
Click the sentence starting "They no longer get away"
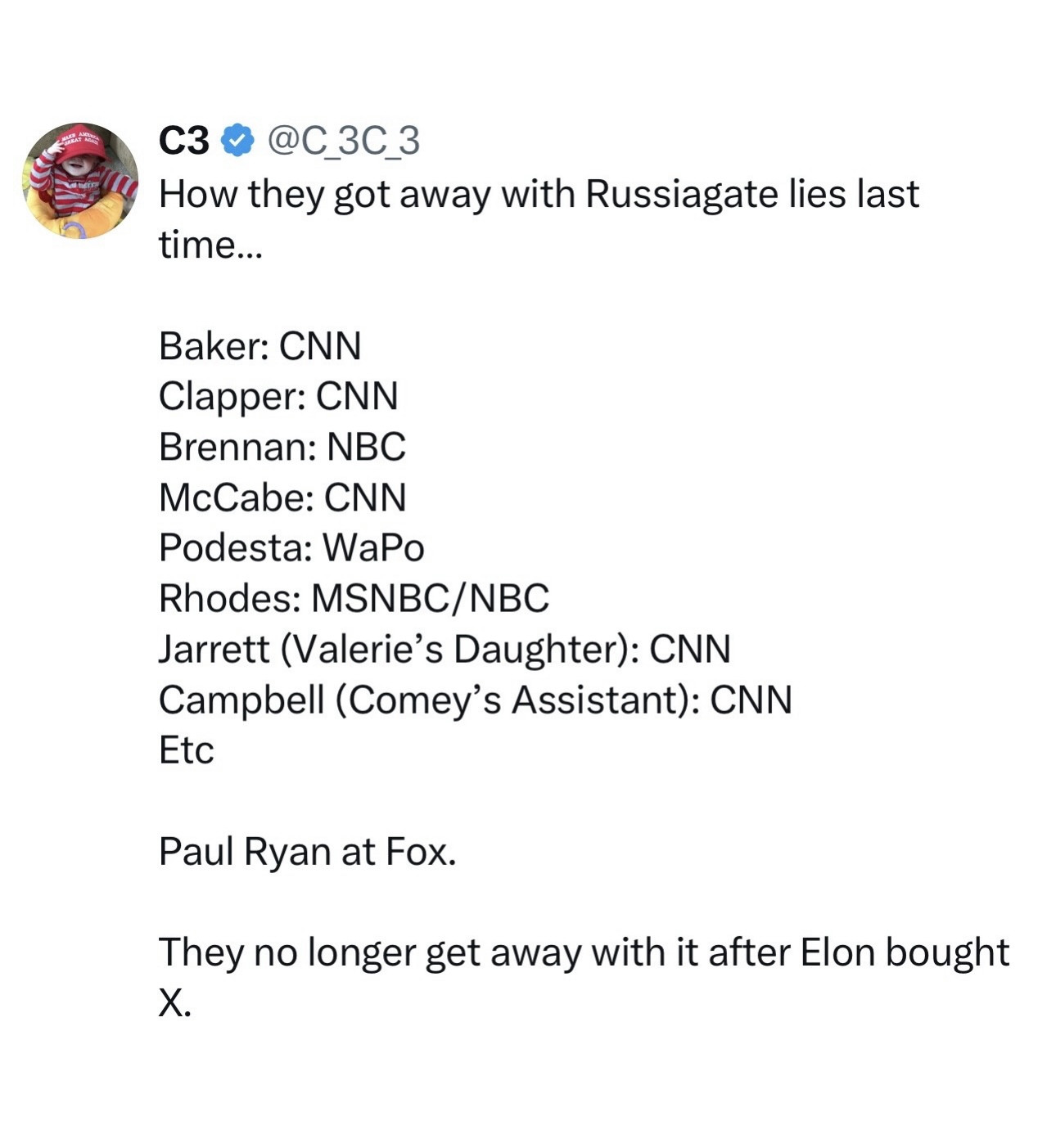(583, 953)
